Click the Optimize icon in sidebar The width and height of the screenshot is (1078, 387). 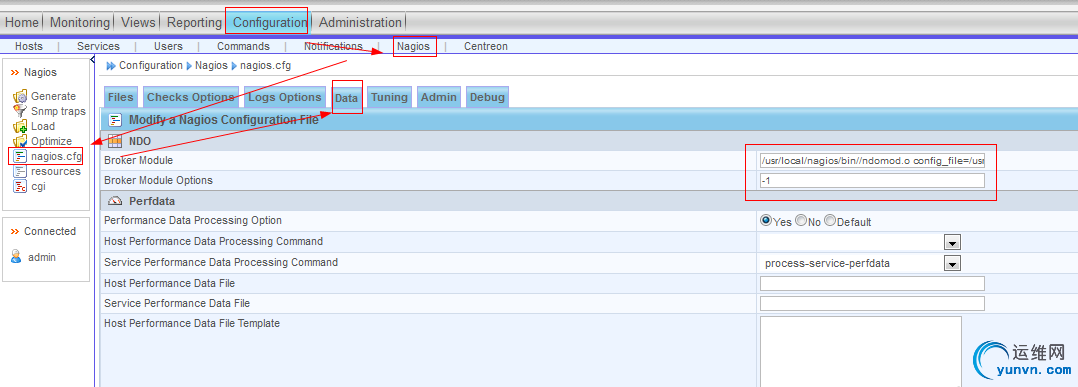[20, 142]
